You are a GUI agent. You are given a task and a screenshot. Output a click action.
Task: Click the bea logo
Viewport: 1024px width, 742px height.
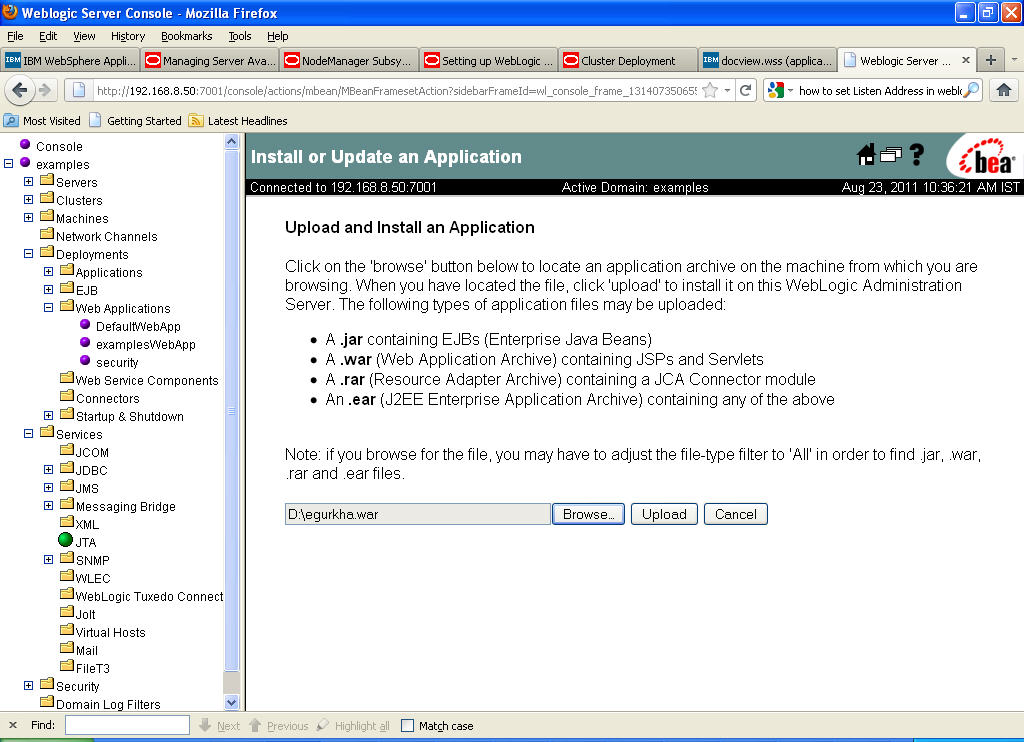click(x=987, y=156)
